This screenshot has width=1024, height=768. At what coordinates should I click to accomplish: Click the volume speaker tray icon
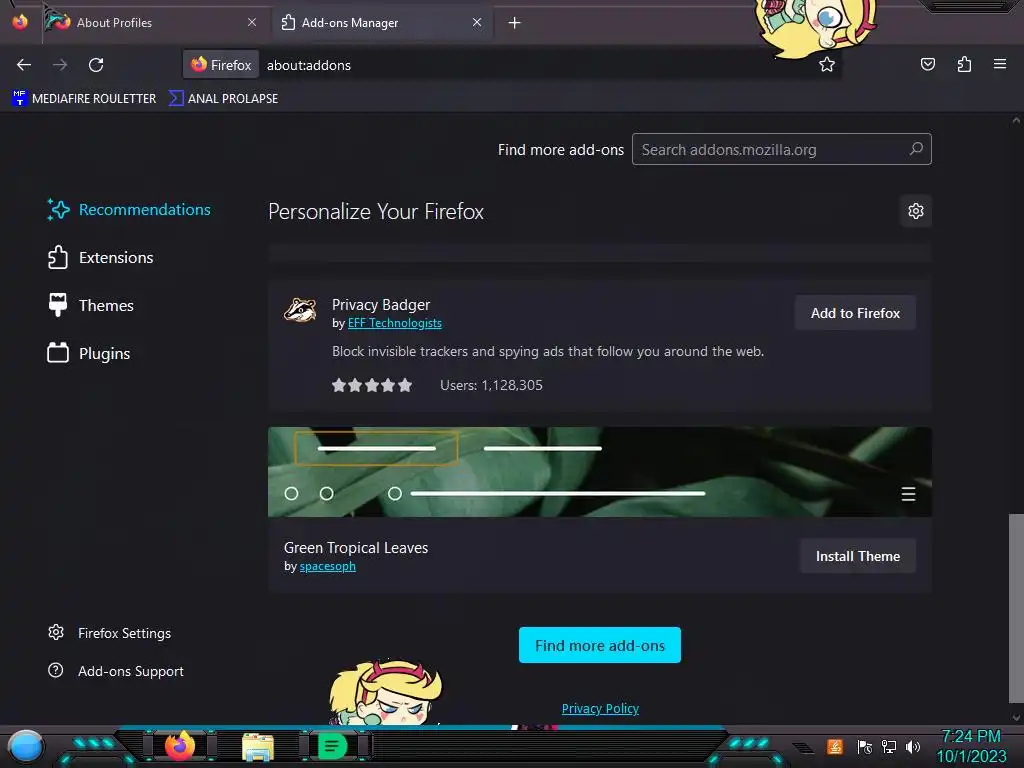(x=913, y=746)
